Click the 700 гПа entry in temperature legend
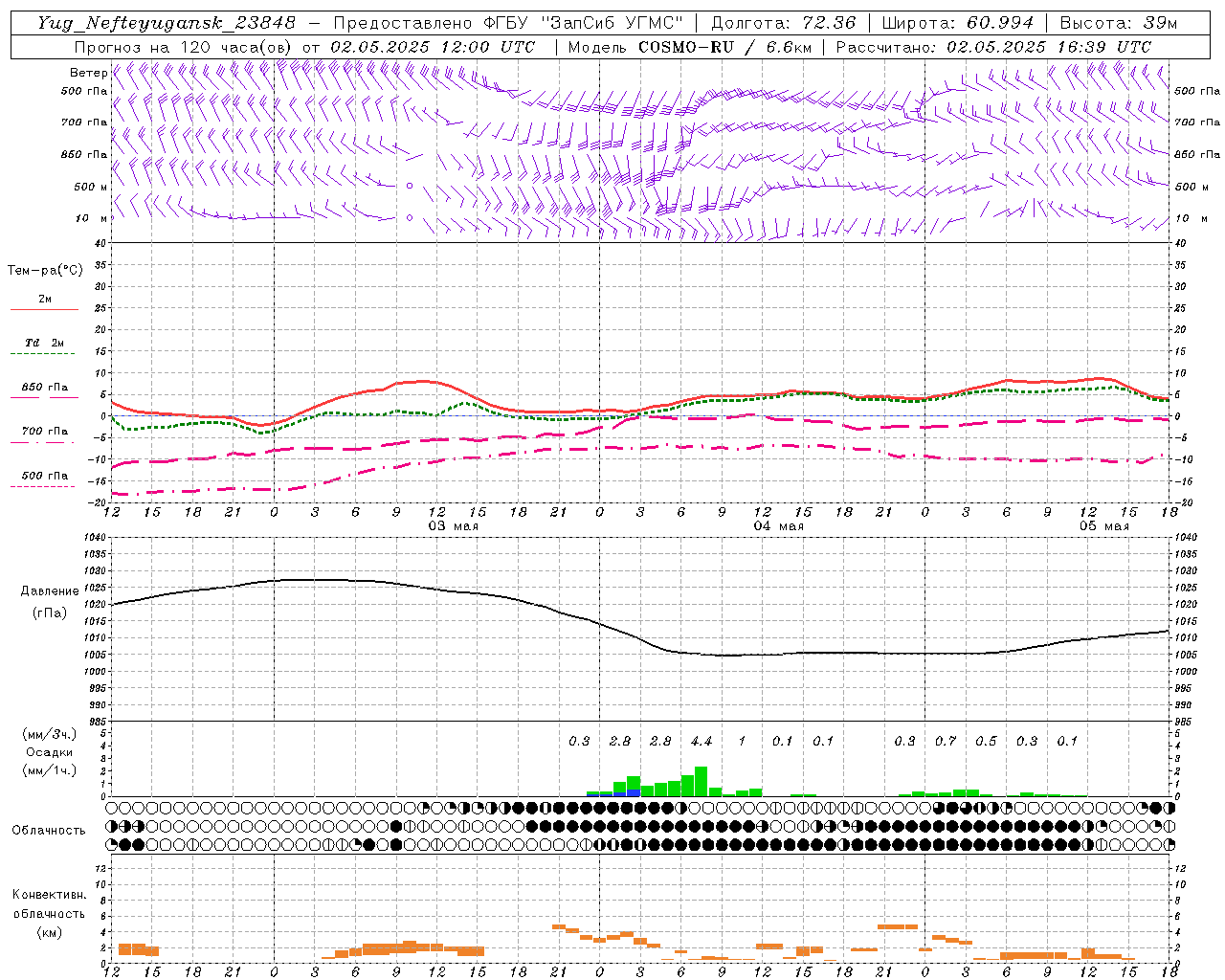 [45, 431]
